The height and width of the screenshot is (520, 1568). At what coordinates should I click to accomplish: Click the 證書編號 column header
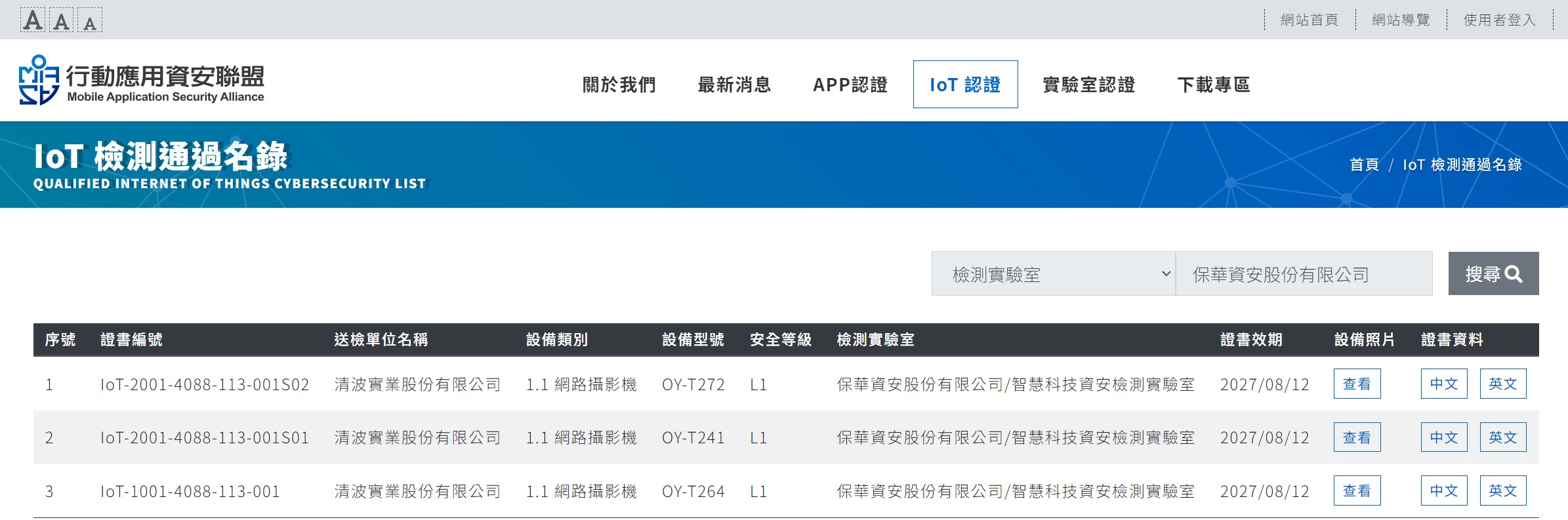click(131, 340)
